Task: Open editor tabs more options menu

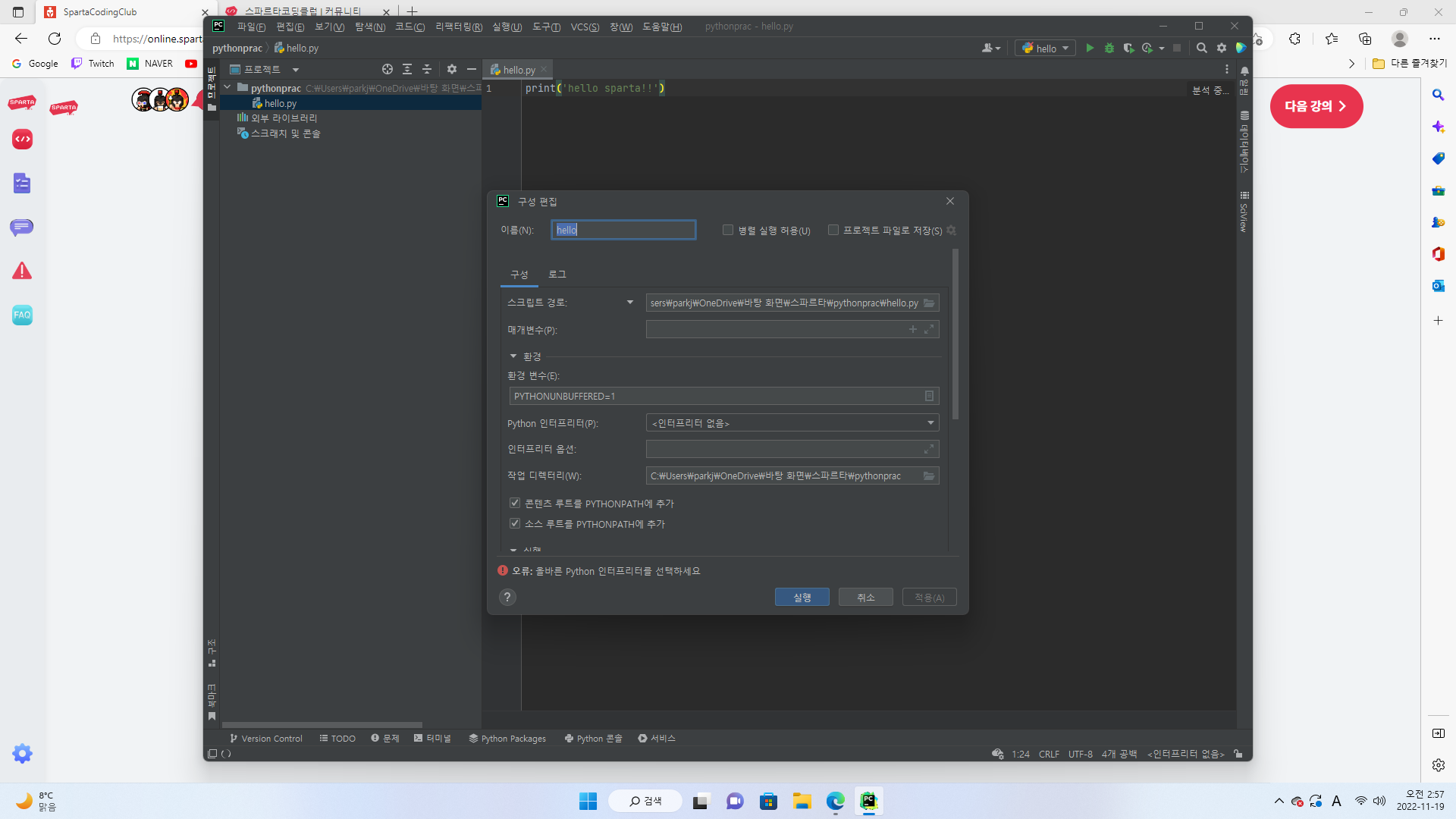Action: (x=1227, y=69)
